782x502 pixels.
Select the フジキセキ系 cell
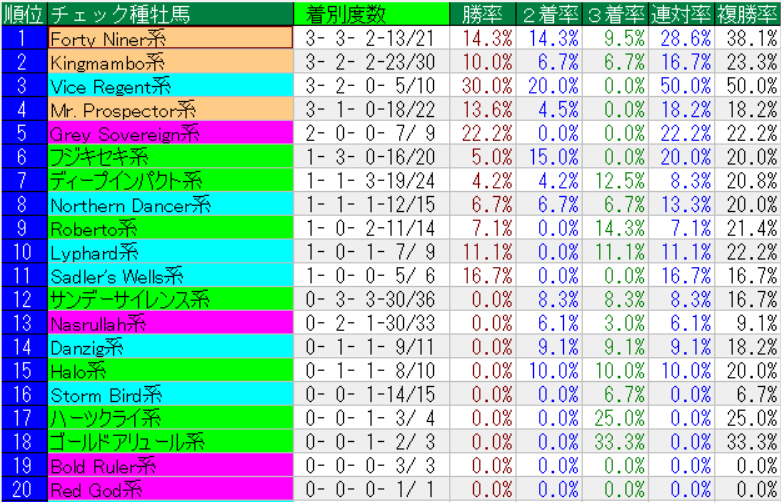click(x=171, y=157)
